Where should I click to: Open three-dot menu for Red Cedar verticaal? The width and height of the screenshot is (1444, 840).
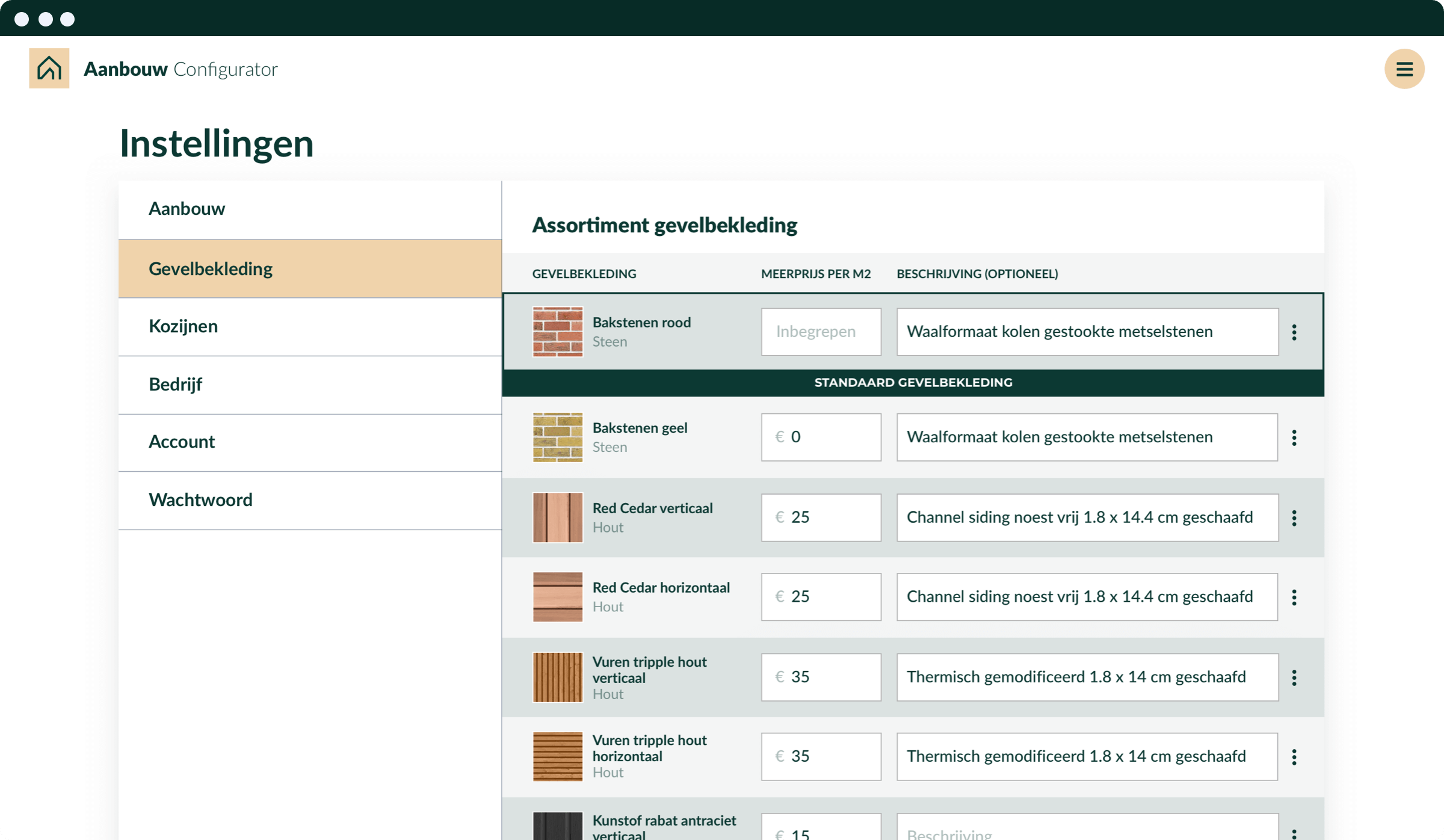coord(1294,518)
